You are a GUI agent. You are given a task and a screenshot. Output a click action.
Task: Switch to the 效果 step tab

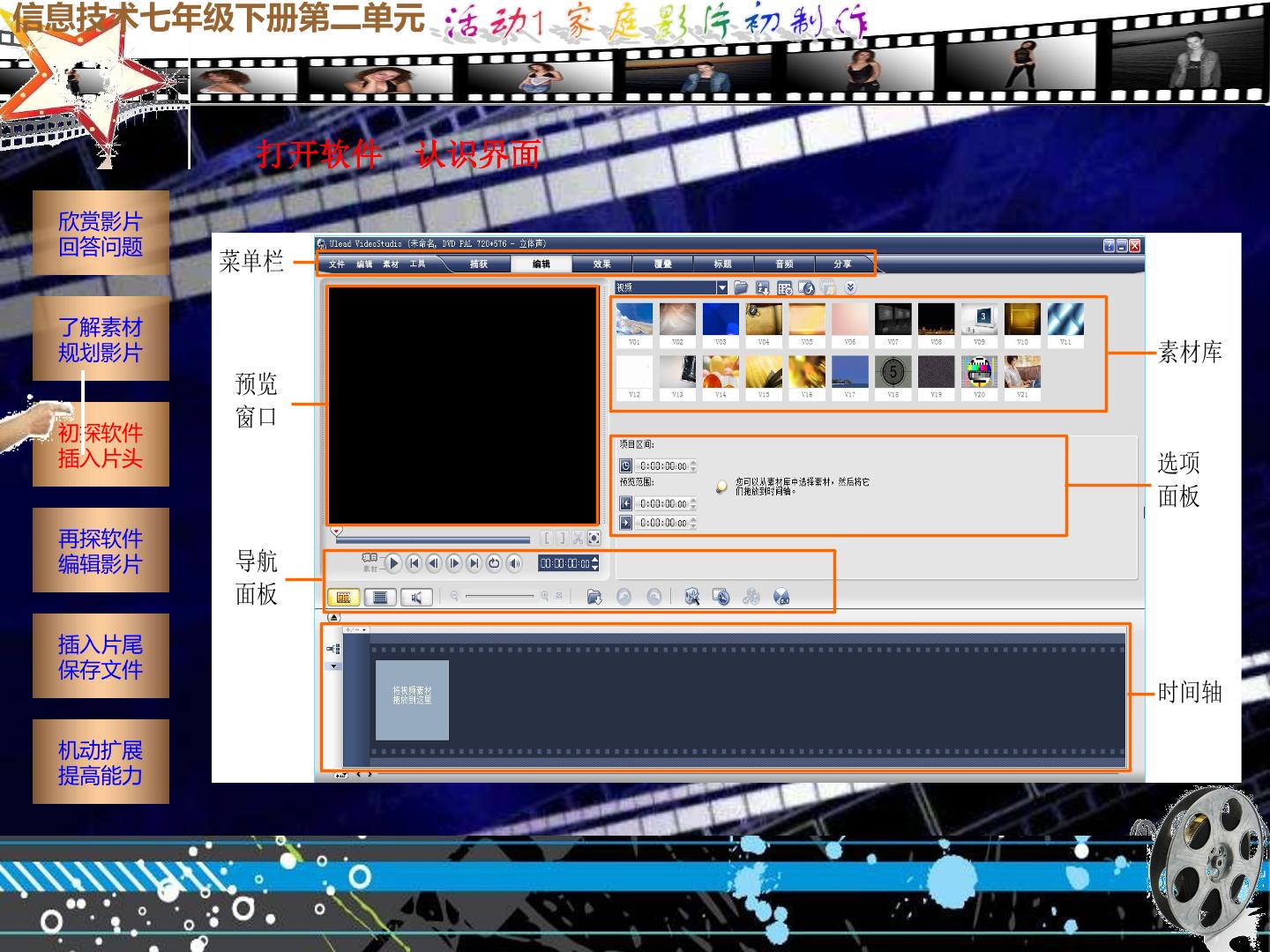[x=602, y=264]
